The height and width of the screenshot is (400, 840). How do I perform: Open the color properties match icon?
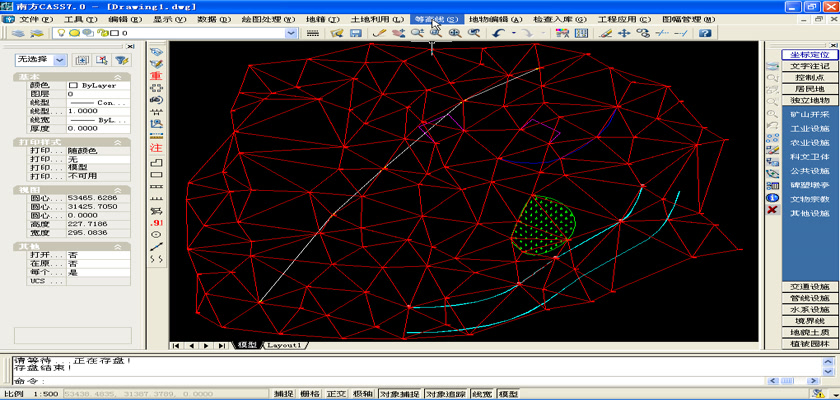tap(562, 33)
